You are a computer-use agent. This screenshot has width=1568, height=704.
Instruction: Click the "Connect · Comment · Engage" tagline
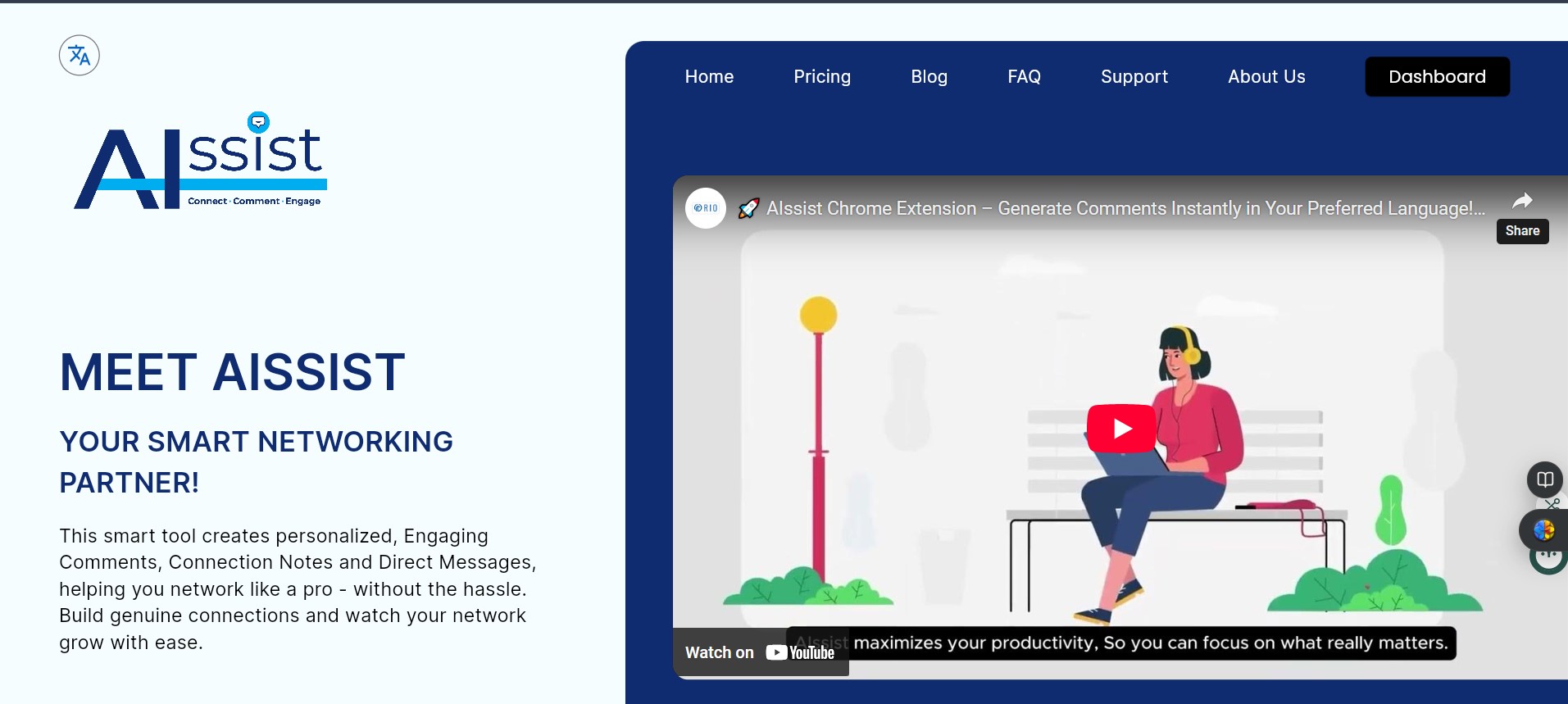pos(254,201)
